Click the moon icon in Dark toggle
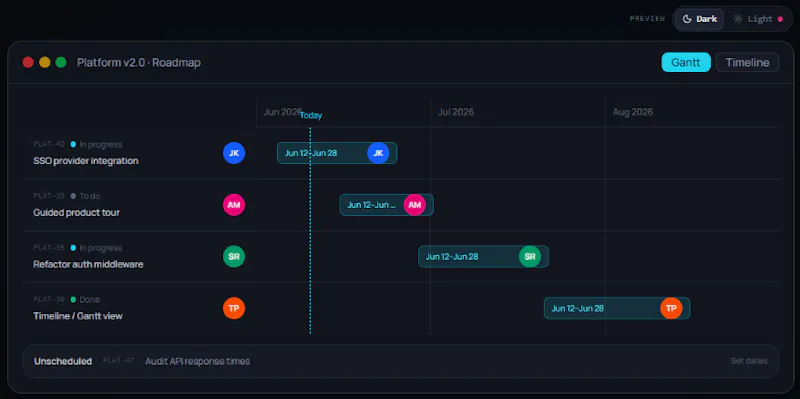The height and width of the screenshot is (399, 800). click(687, 19)
